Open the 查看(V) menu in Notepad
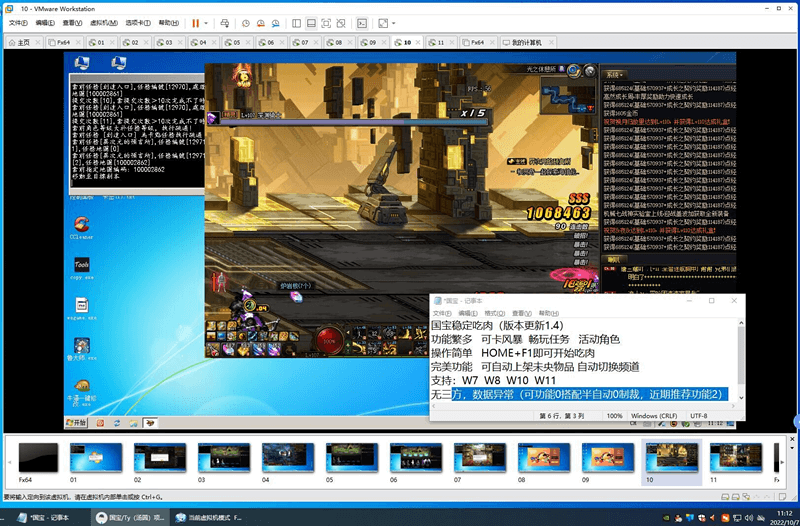 pos(521,313)
